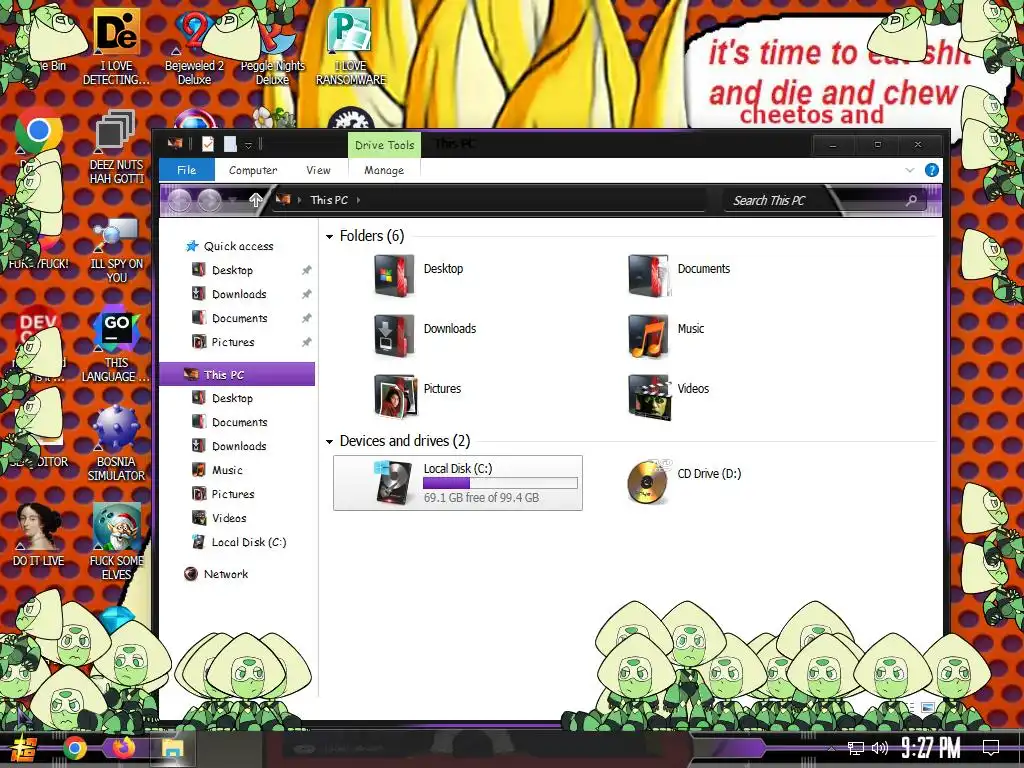Open the volume speaker tray icon
Viewport: 1024px width, 768px height.
(880, 748)
